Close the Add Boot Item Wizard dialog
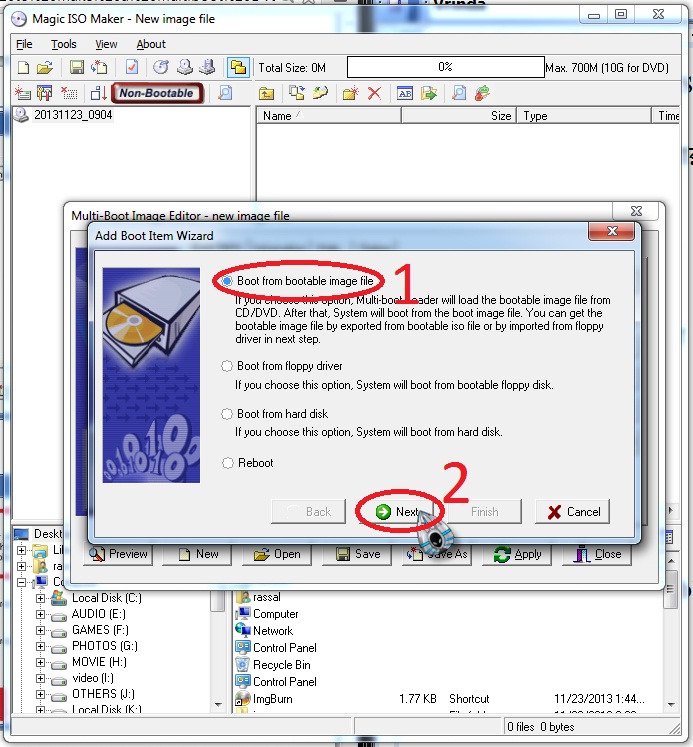The height and width of the screenshot is (747, 693). [612, 232]
